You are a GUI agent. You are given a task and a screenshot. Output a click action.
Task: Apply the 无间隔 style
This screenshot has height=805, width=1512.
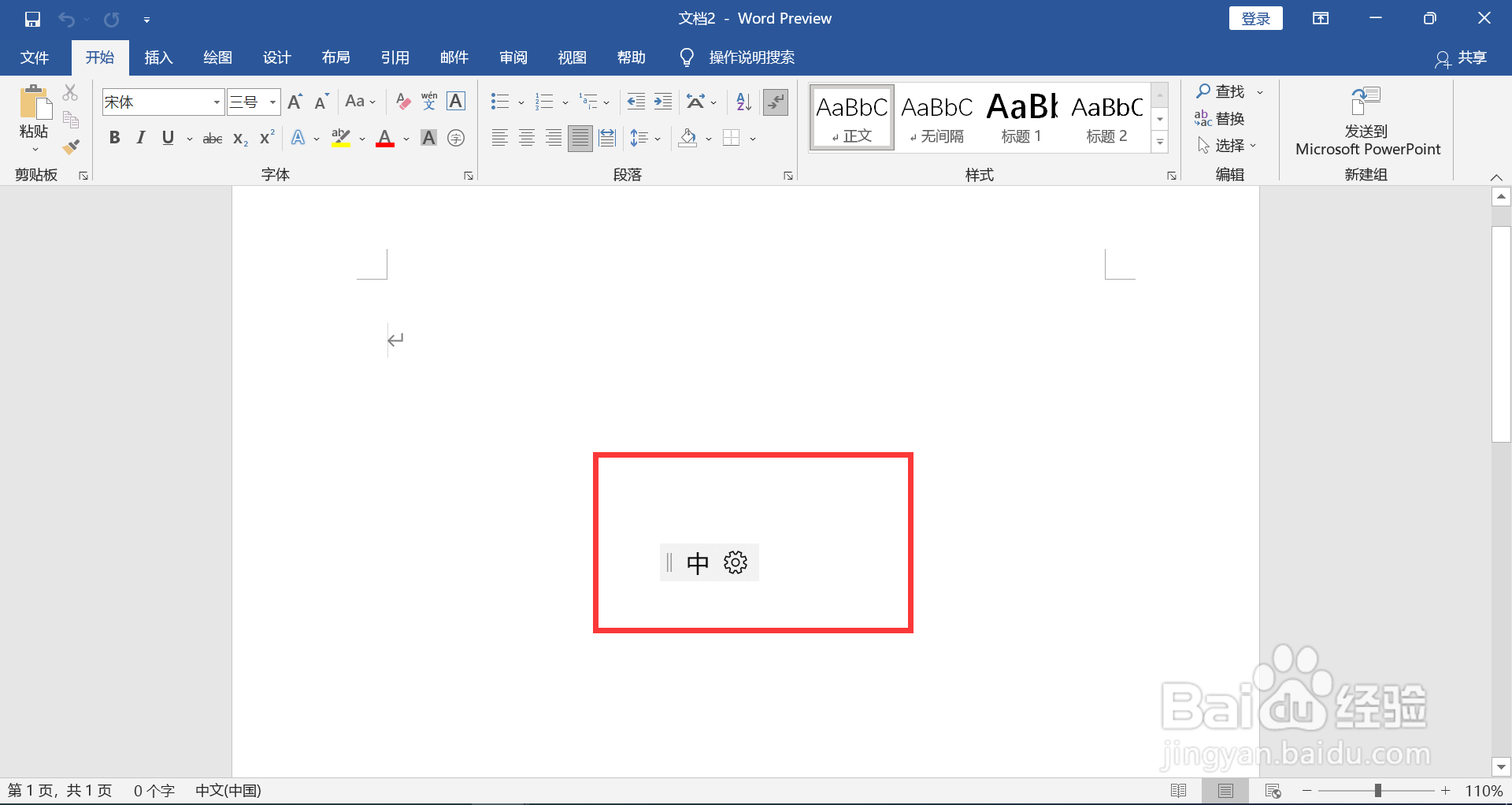936,117
